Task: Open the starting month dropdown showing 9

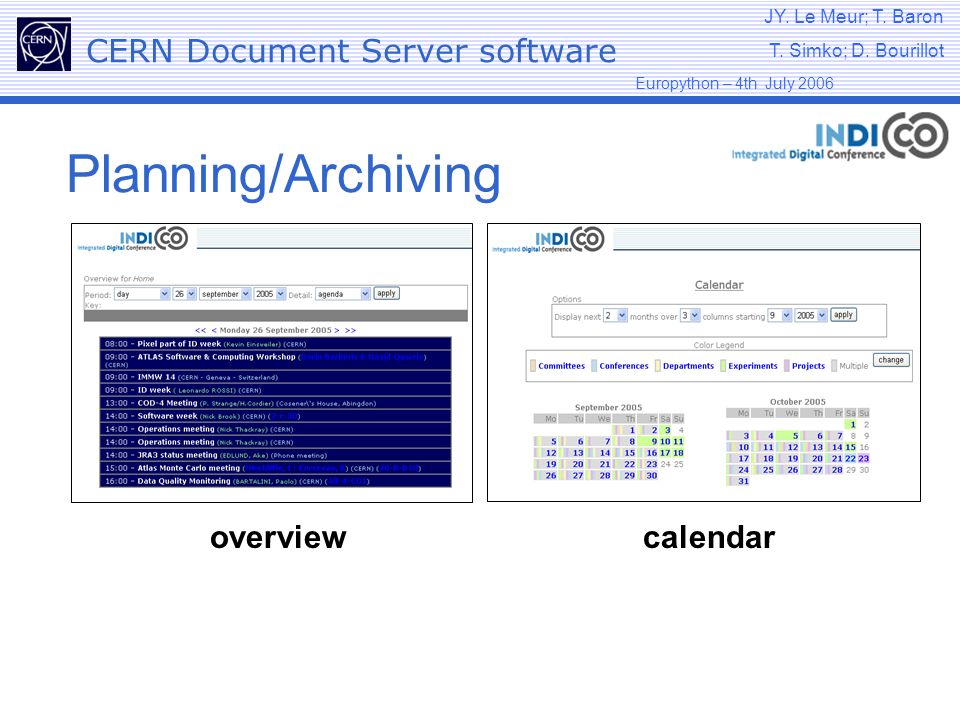Action: pyautogui.click(x=780, y=316)
